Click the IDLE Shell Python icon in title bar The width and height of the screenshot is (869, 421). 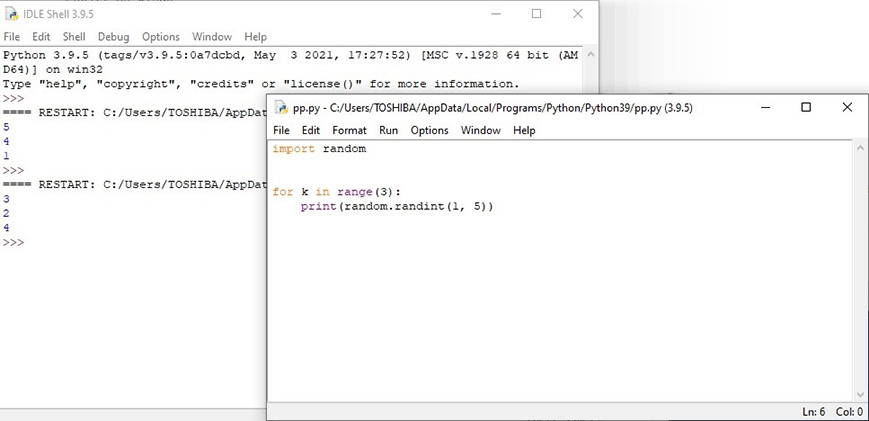coord(11,14)
